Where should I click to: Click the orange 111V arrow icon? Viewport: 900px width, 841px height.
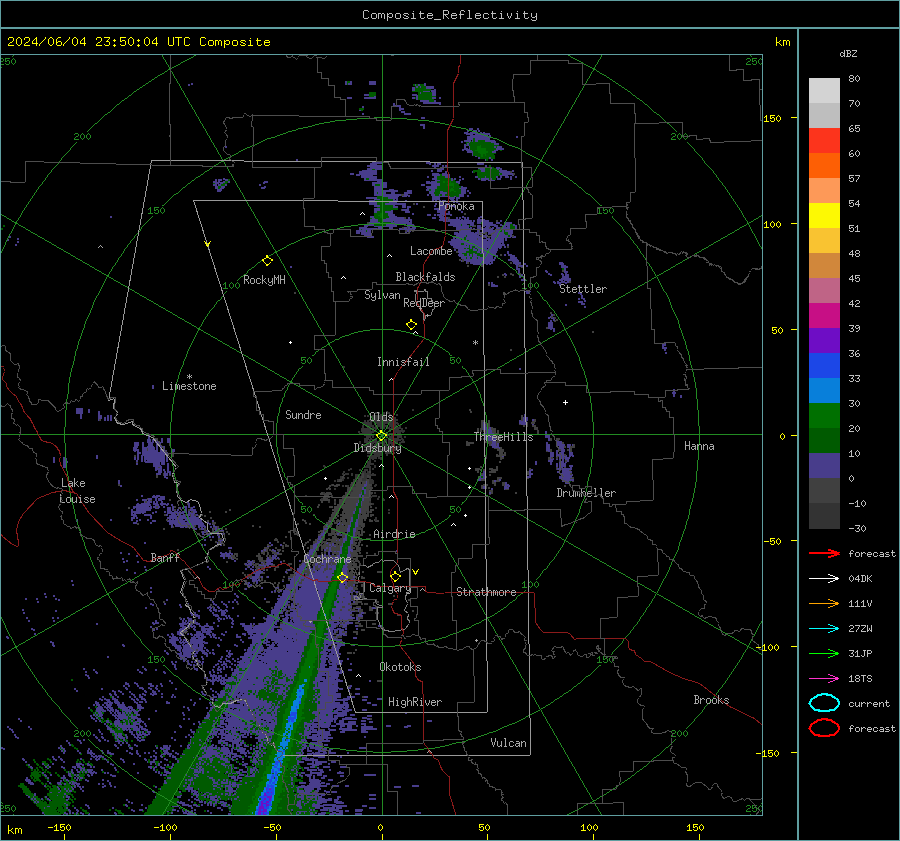point(824,603)
